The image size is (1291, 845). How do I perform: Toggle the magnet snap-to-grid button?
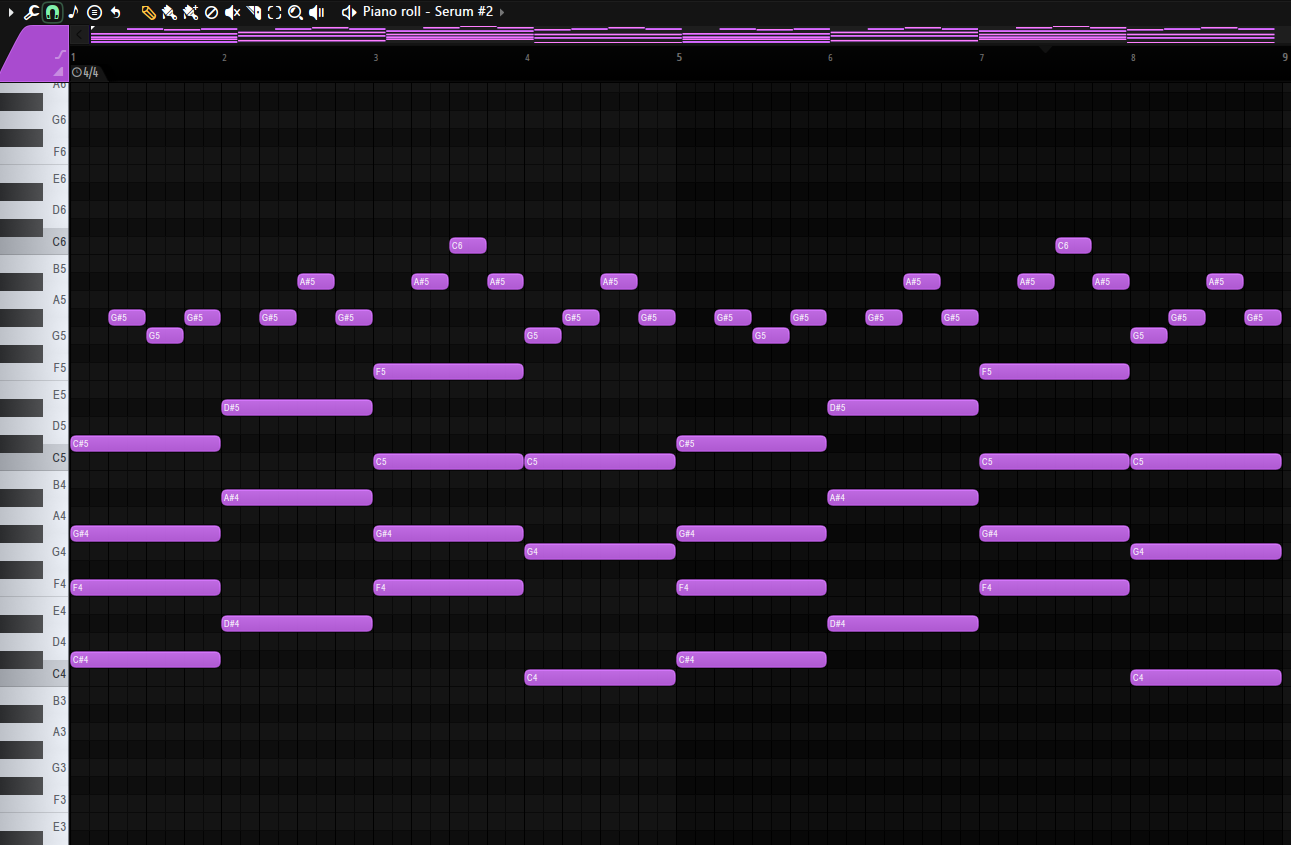click(52, 12)
